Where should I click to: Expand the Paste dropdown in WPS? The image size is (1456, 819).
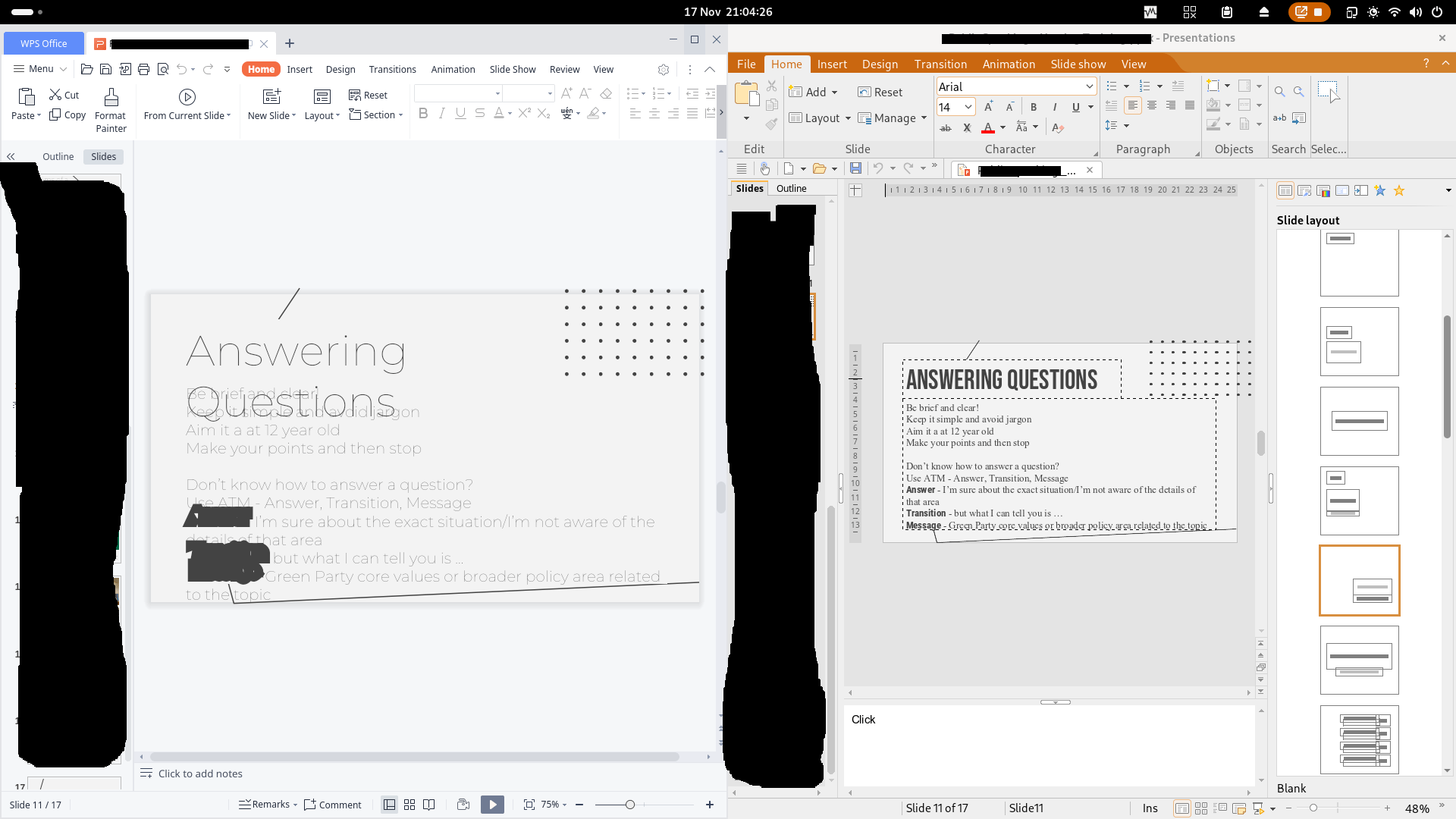coord(39,116)
